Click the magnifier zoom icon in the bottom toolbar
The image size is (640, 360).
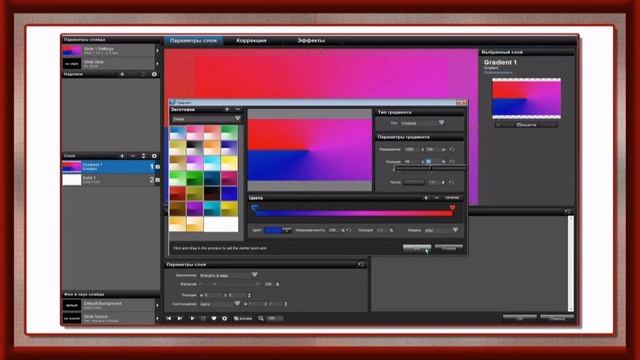(x=261, y=318)
